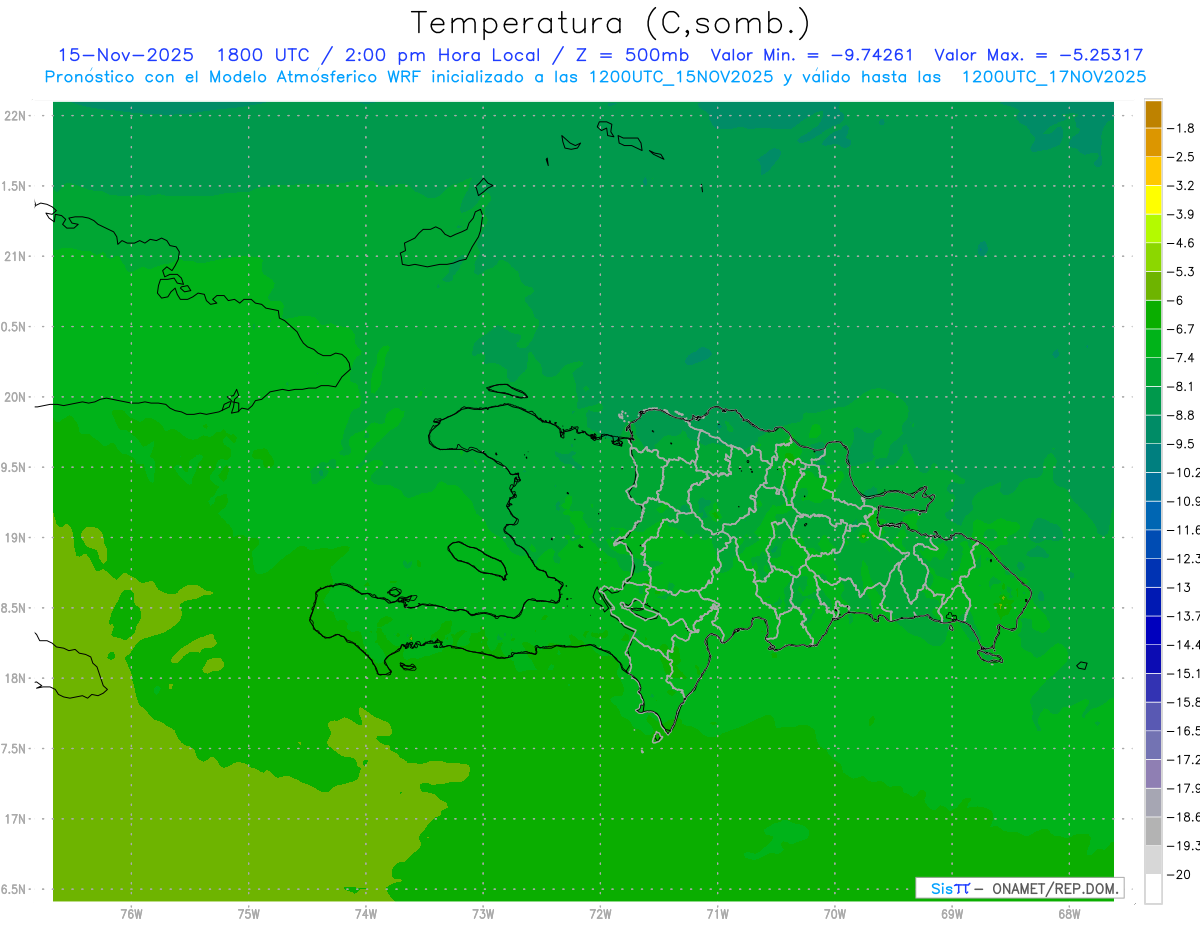1200x927 pixels.
Task: Pick the legend swatch between -7.4 and -8.1
Action: 1153,372
